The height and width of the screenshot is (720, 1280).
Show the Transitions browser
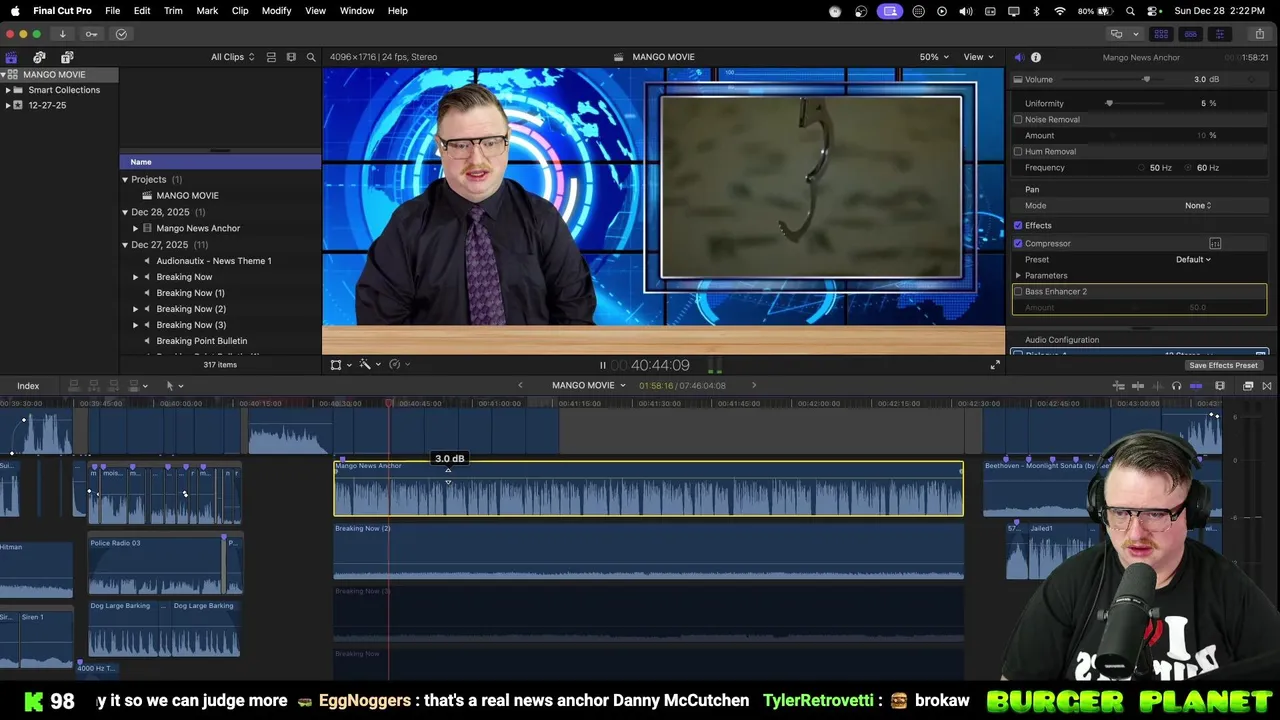(1267, 385)
